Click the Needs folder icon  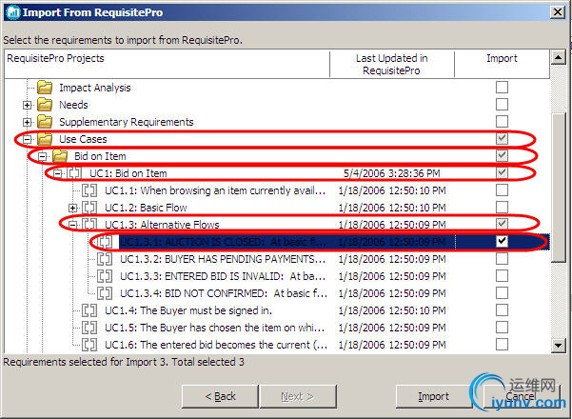pos(45,105)
